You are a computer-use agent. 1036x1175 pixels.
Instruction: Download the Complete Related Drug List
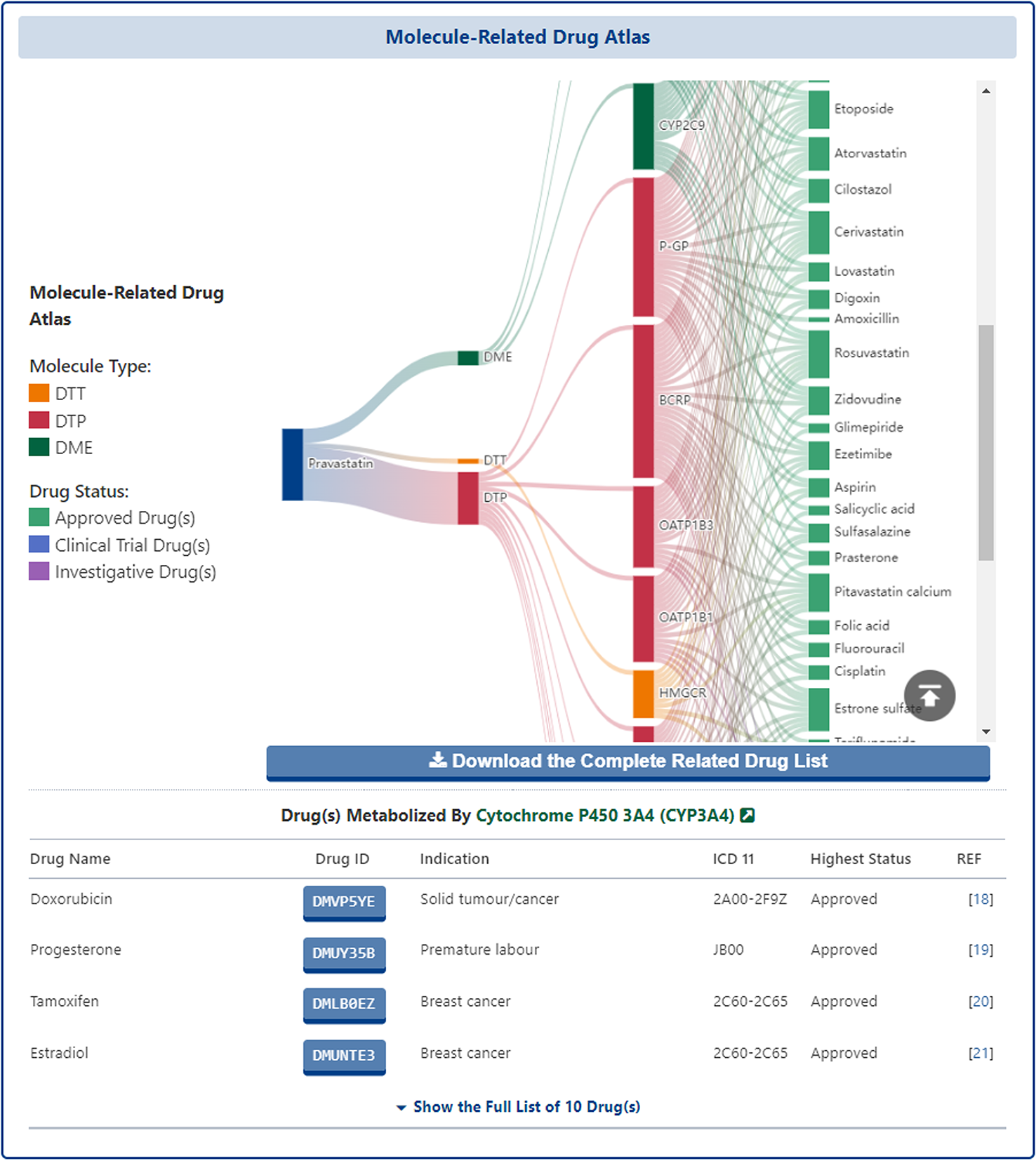tap(627, 762)
